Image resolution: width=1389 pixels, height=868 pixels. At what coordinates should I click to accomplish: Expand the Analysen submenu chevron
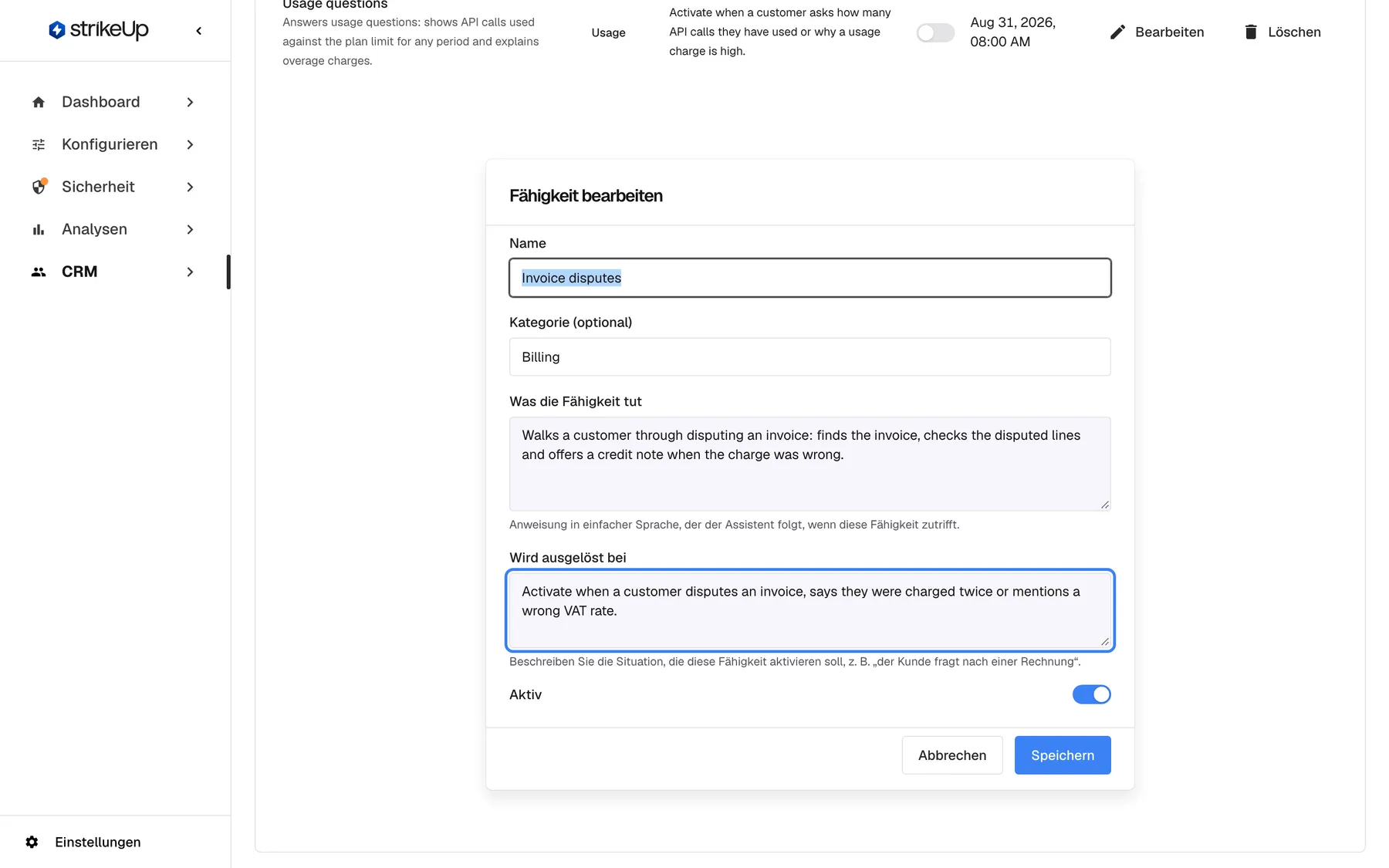coord(190,229)
